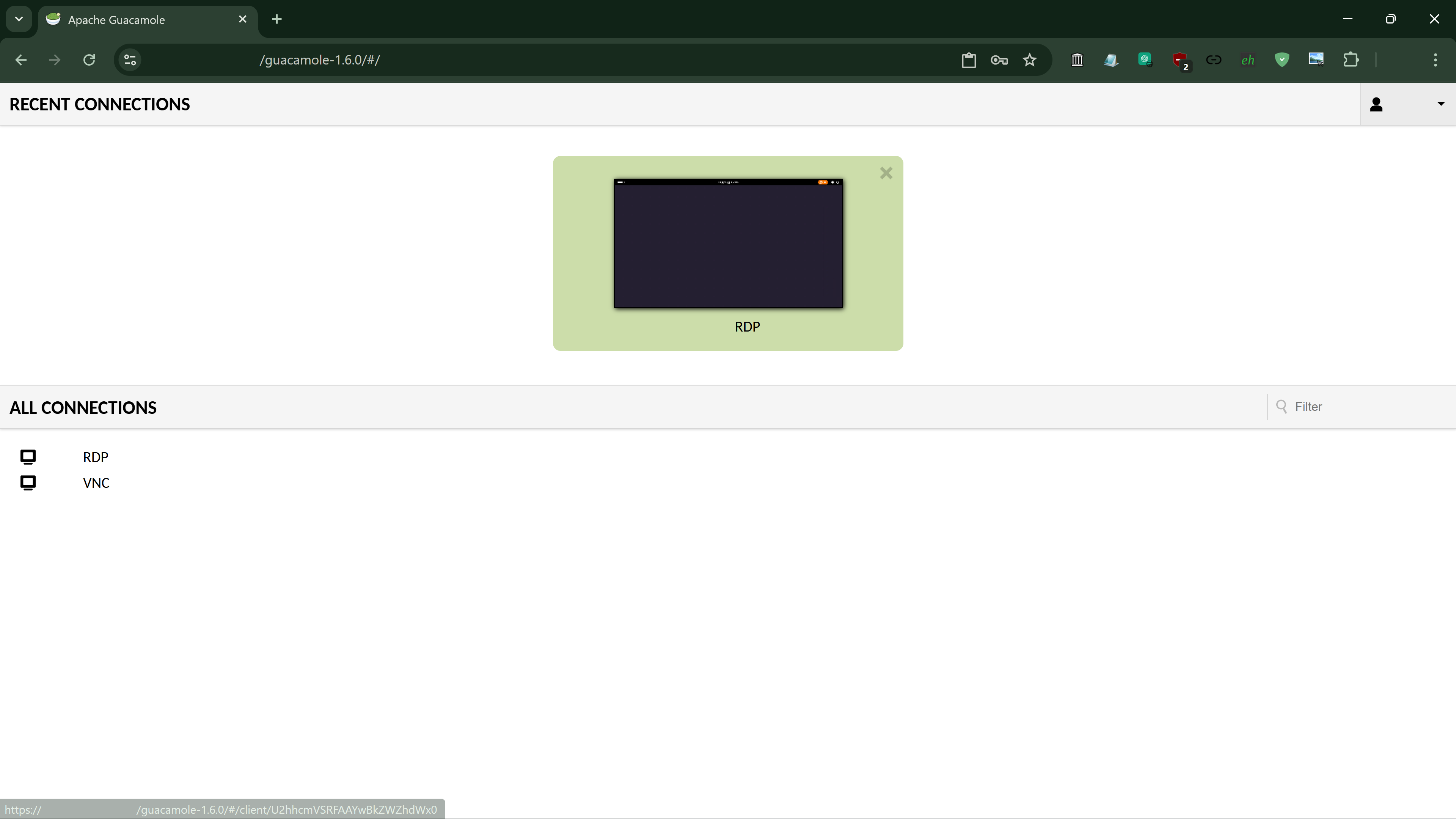
Task: Click the RDP connection monitor icon
Action: tap(28, 457)
